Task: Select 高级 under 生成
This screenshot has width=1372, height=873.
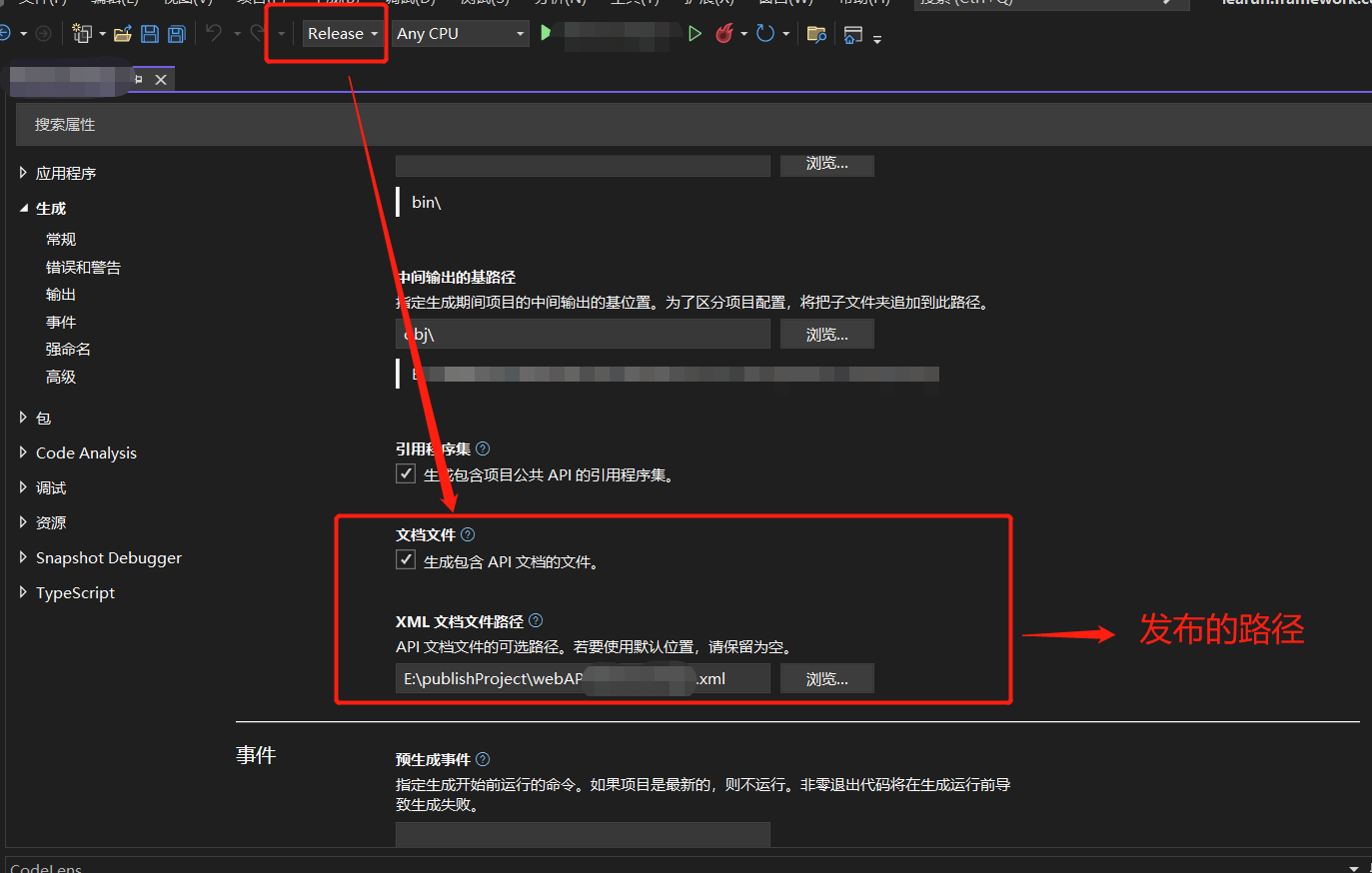Action: (x=61, y=377)
